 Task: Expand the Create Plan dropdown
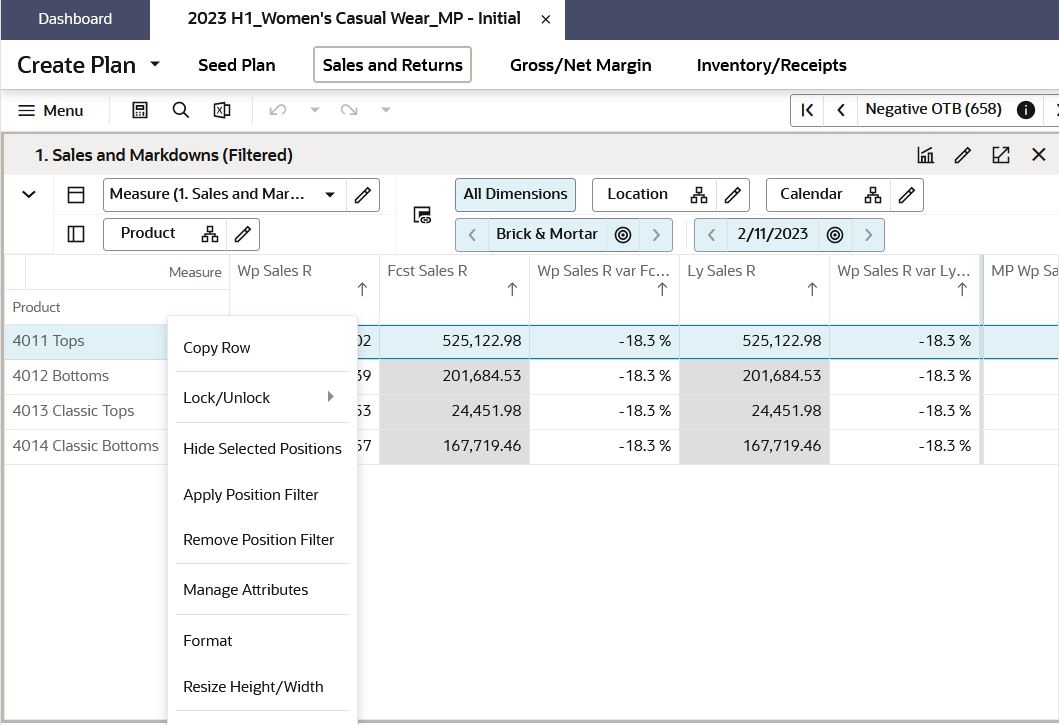coord(155,65)
